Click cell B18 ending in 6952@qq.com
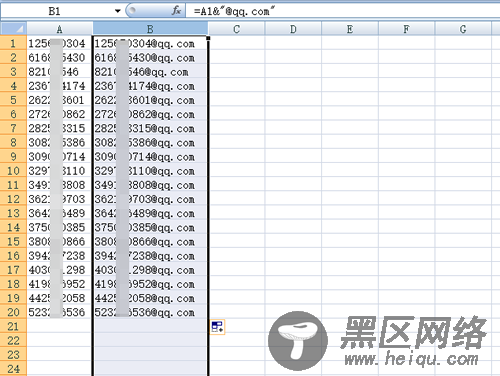Screen dimensions: 500x376 coord(150,284)
